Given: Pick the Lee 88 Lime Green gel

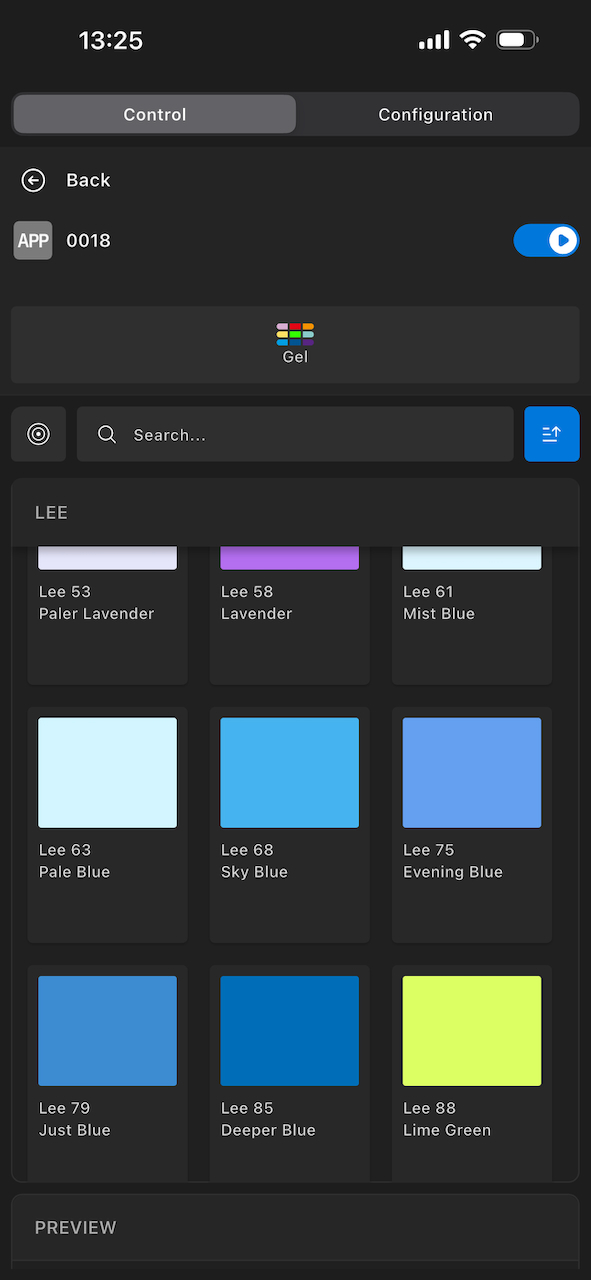Looking at the screenshot, I should point(472,1072).
